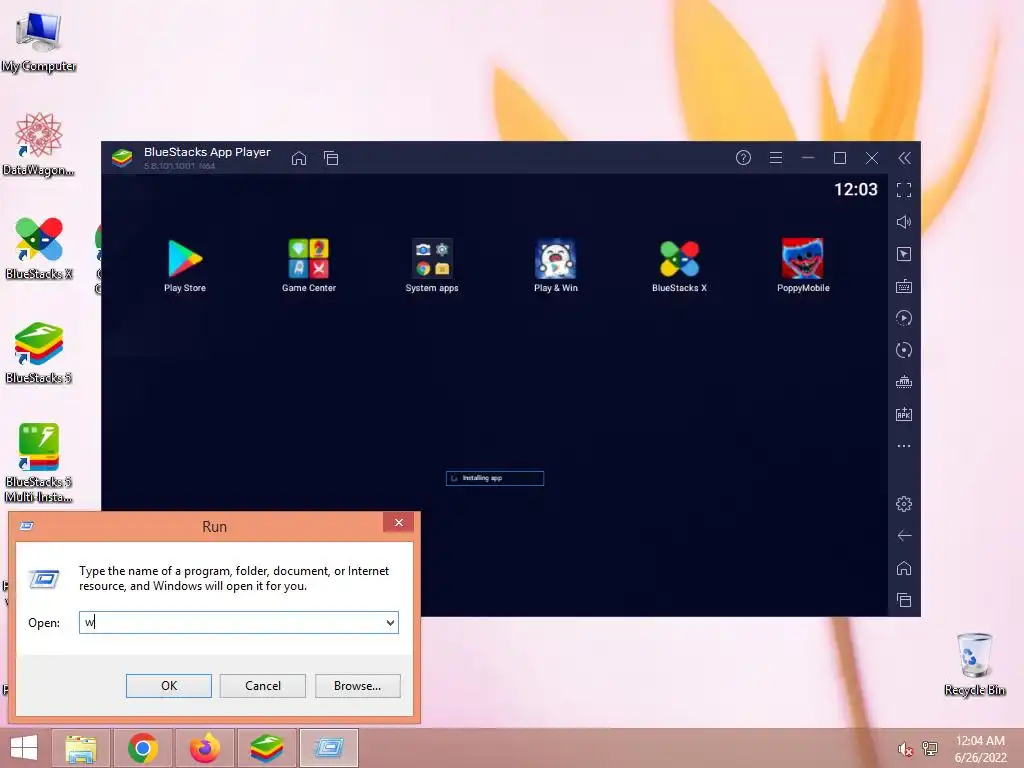Click the network tray icon
Viewport: 1024px width, 768px height.
coord(930,748)
